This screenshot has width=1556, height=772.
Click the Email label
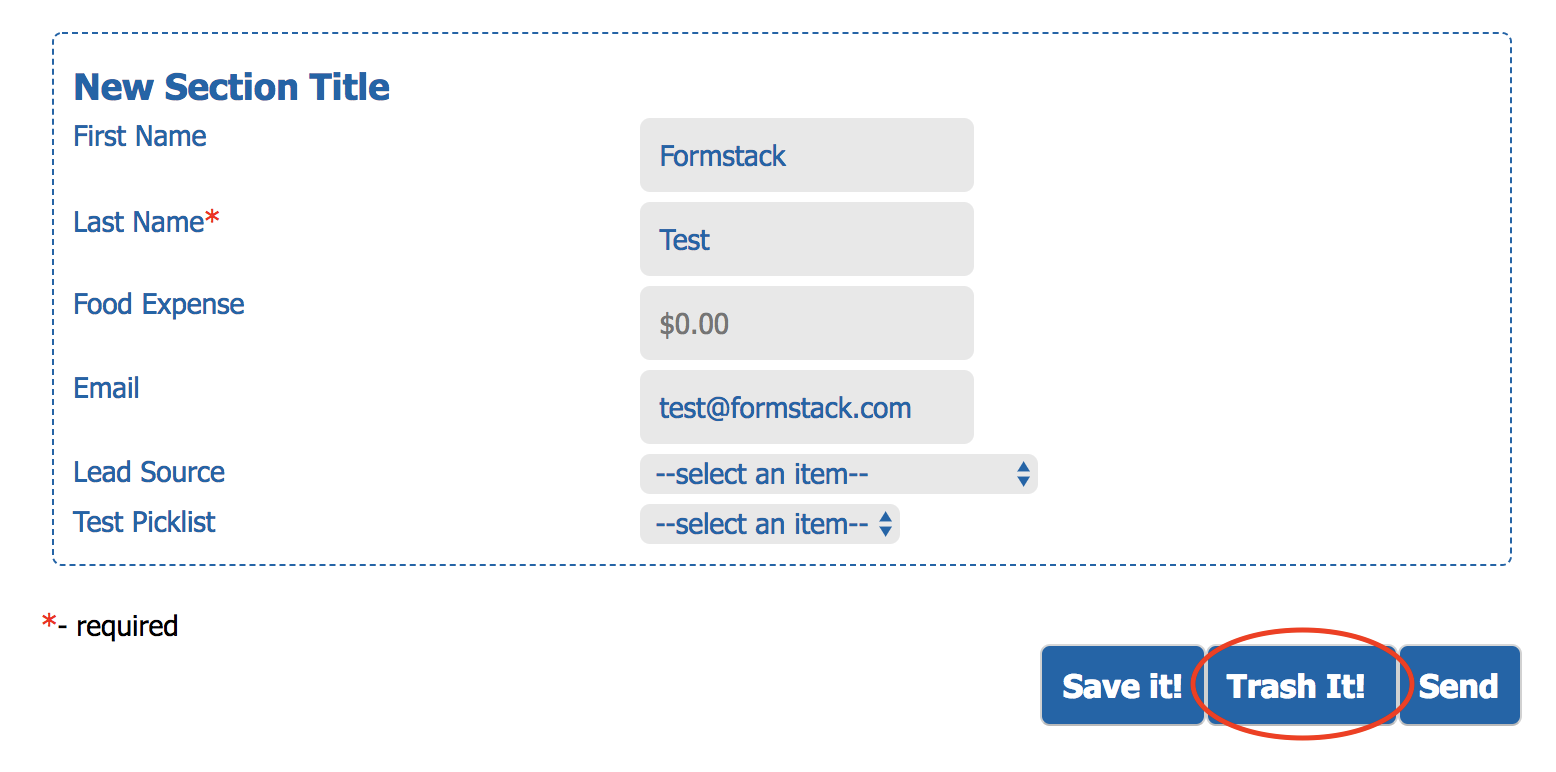[x=106, y=388]
